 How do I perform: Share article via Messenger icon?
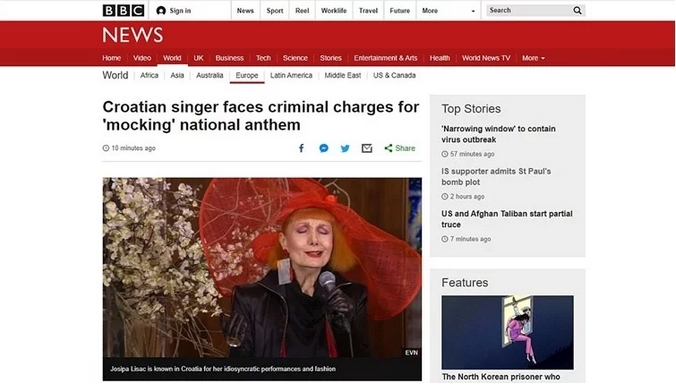point(323,148)
